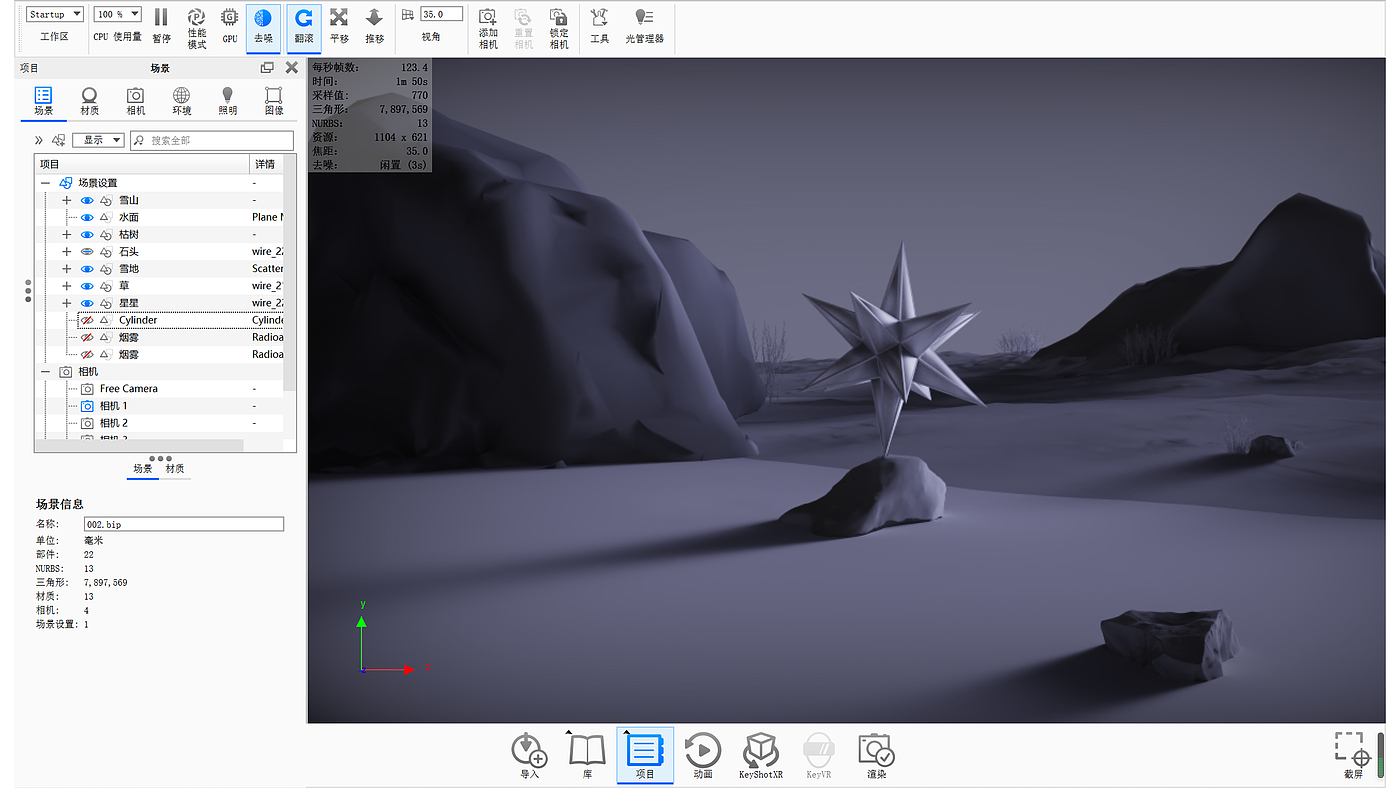
Task: Enable performance mode (性能模式)
Action: 197,27
